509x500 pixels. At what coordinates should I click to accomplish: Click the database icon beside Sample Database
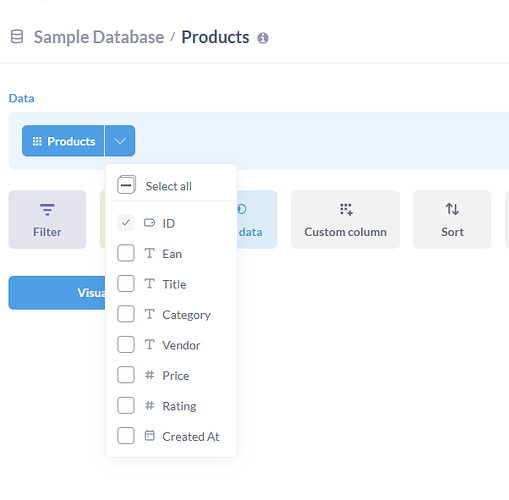[x=17, y=37]
